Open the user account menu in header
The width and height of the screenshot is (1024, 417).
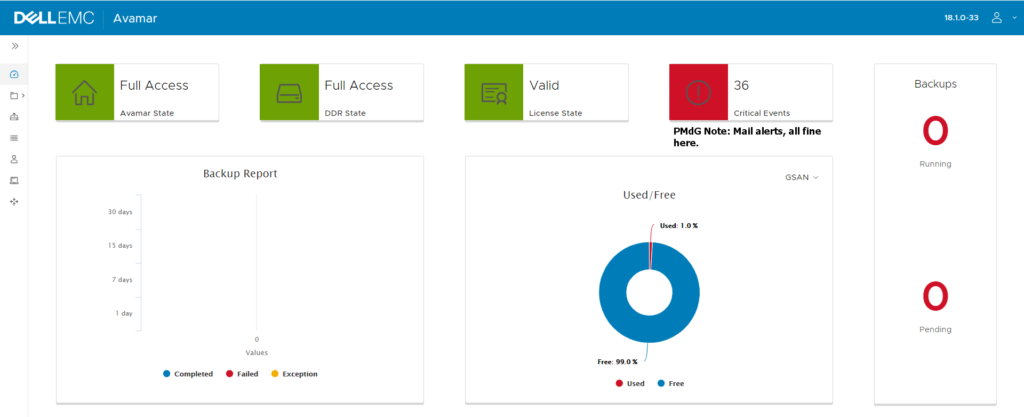click(997, 18)
